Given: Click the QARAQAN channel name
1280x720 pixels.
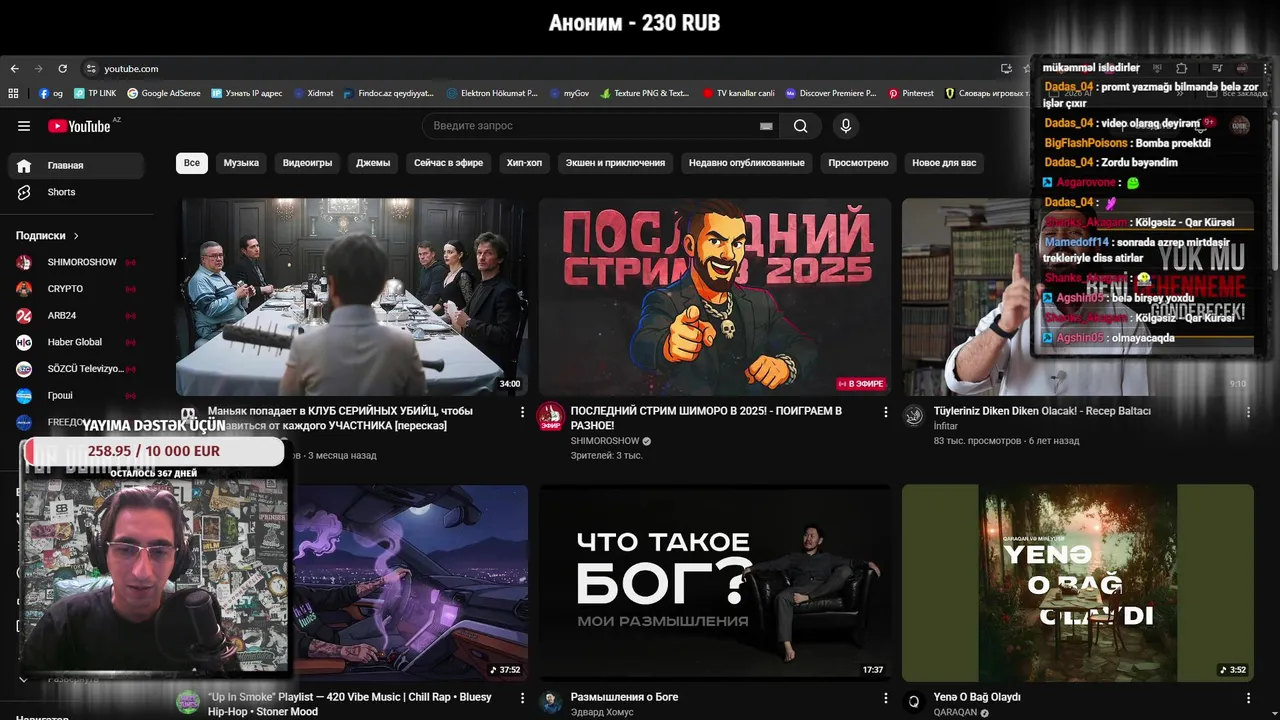Looking at the screenshot, I should click(x=955, y=713).
